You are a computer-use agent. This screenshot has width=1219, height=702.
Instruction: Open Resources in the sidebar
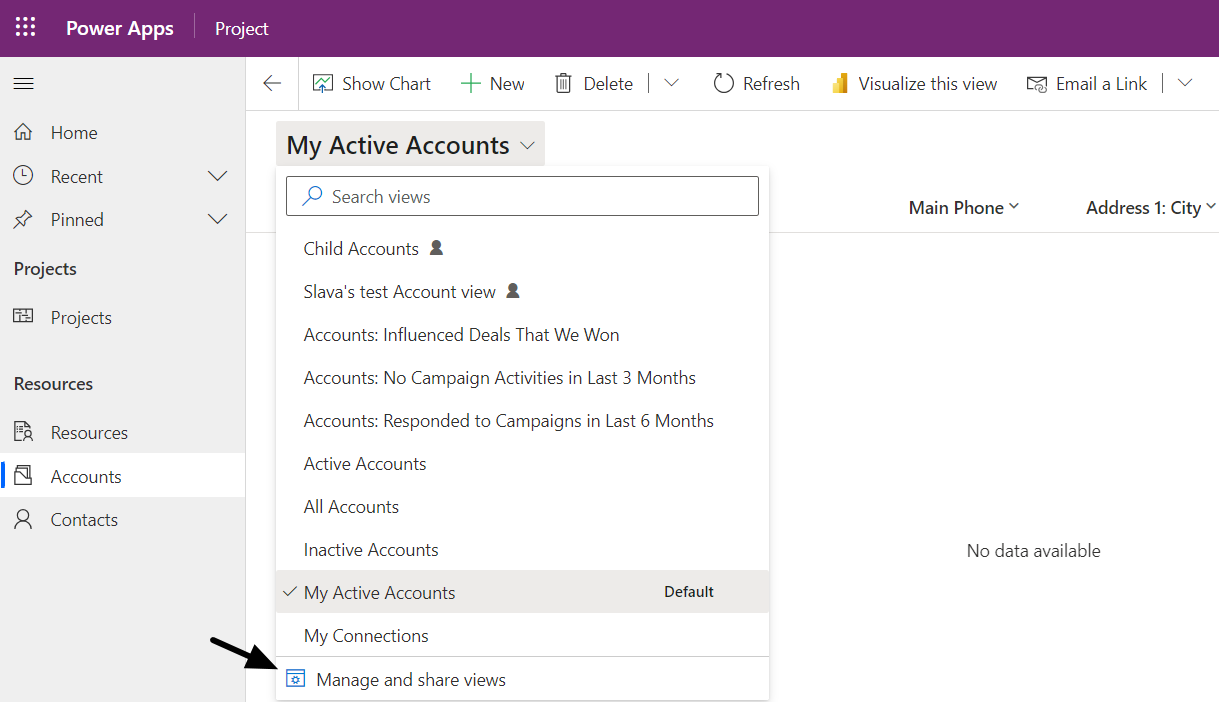click(122, 433)
